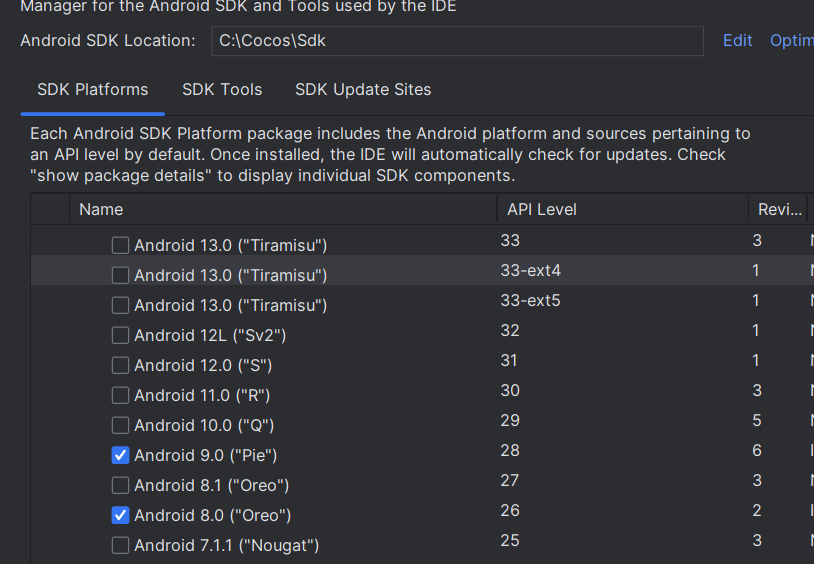Screen dimensions: 814x564
Task: Check the Android 12.0 S box
Action: click(x=120, y=365)
